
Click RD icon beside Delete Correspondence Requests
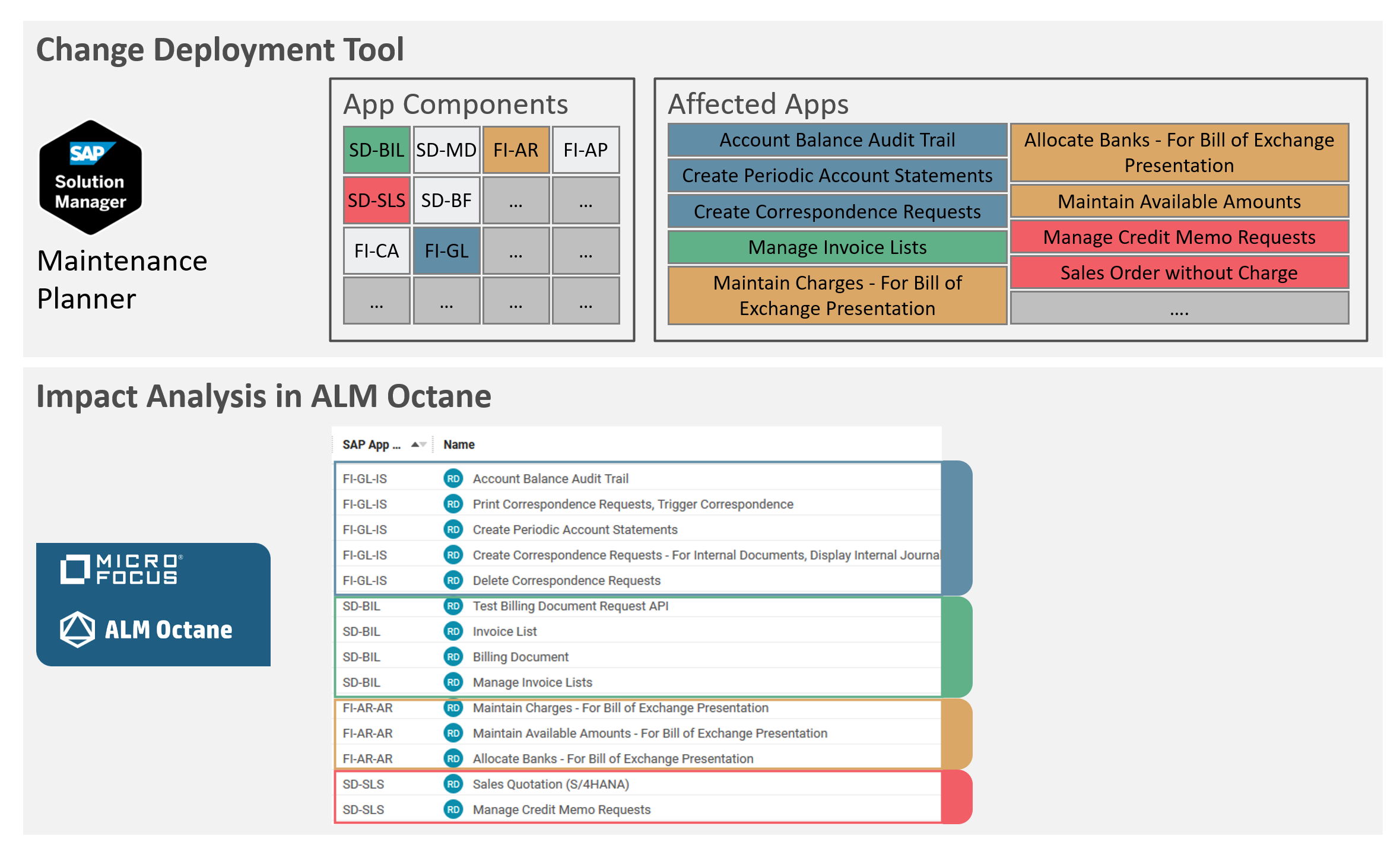pyautogui.click(x=453, y=580)
